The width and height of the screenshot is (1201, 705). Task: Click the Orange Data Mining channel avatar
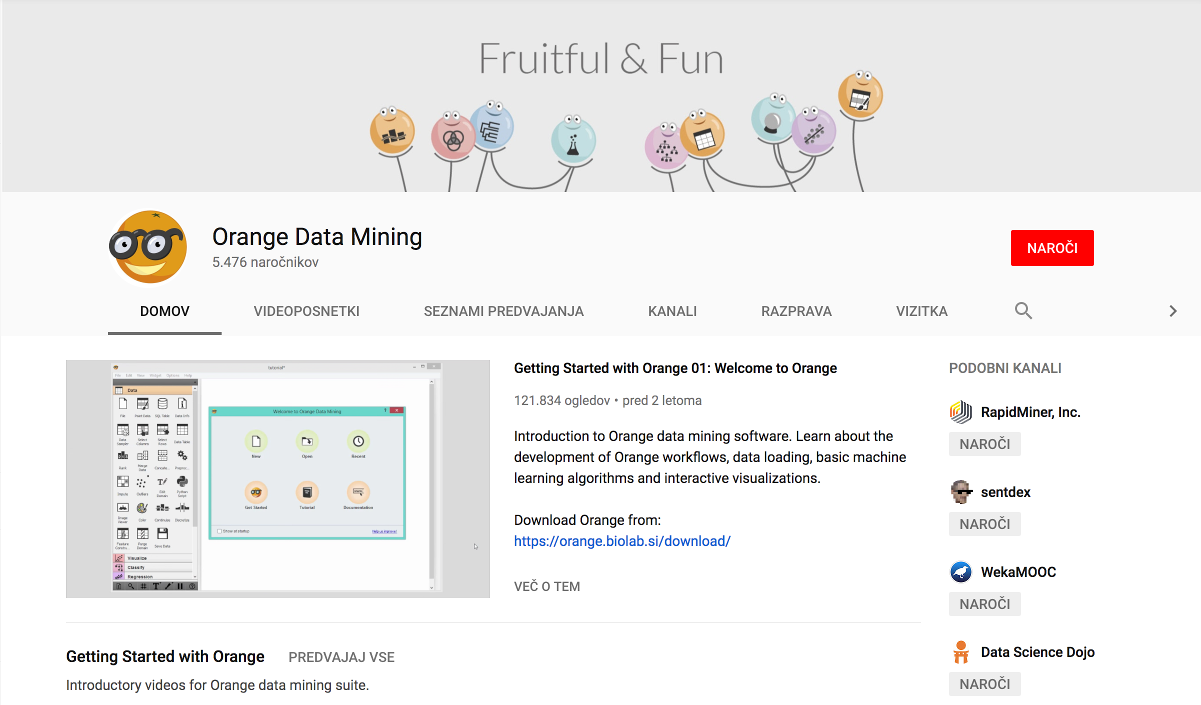[148, 248]
